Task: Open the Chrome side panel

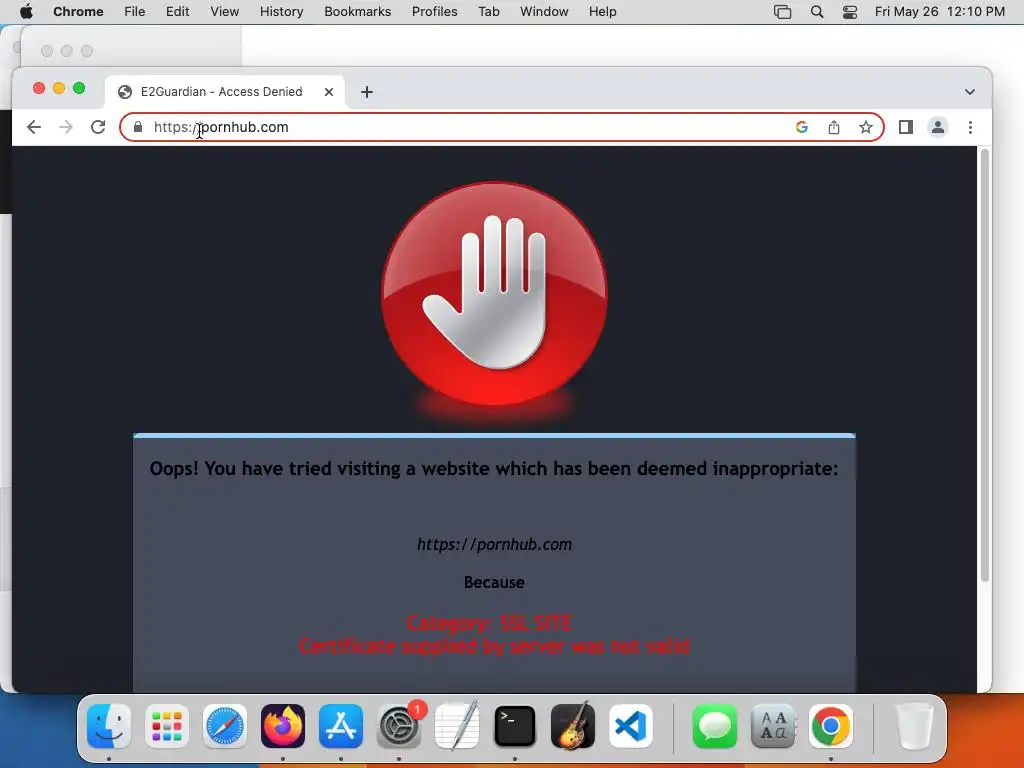Action: pyautogui.click(x=906, y=127)
